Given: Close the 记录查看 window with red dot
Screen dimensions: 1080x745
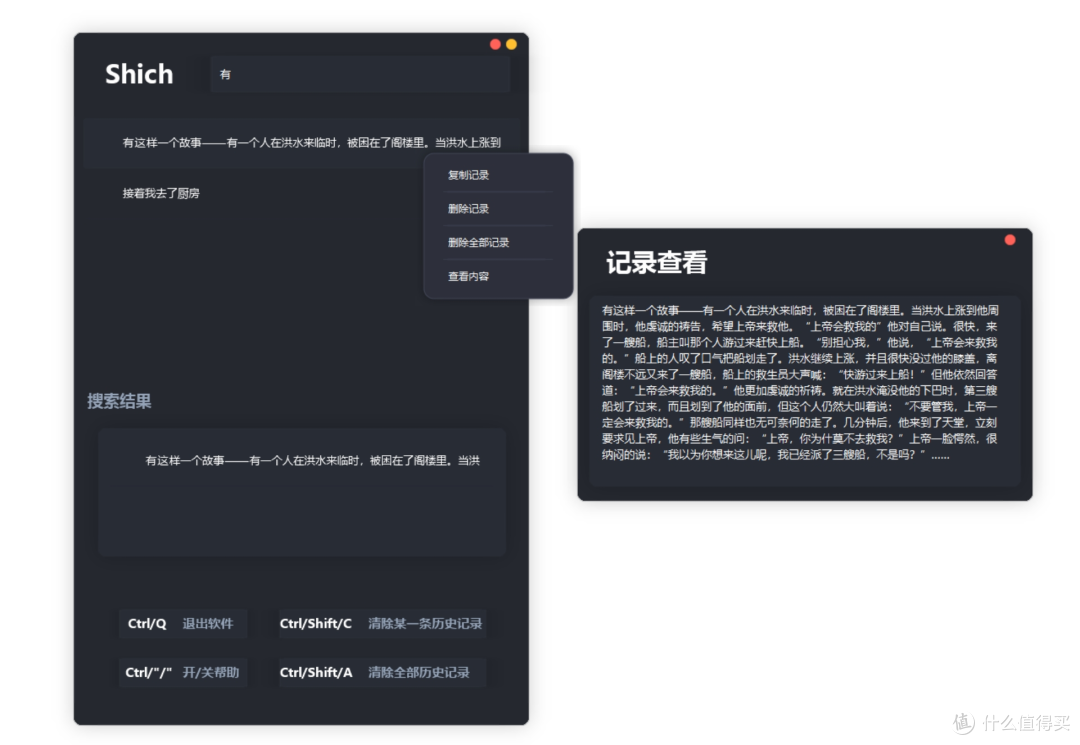Looking at the screenshot, I should point(1010,240).
